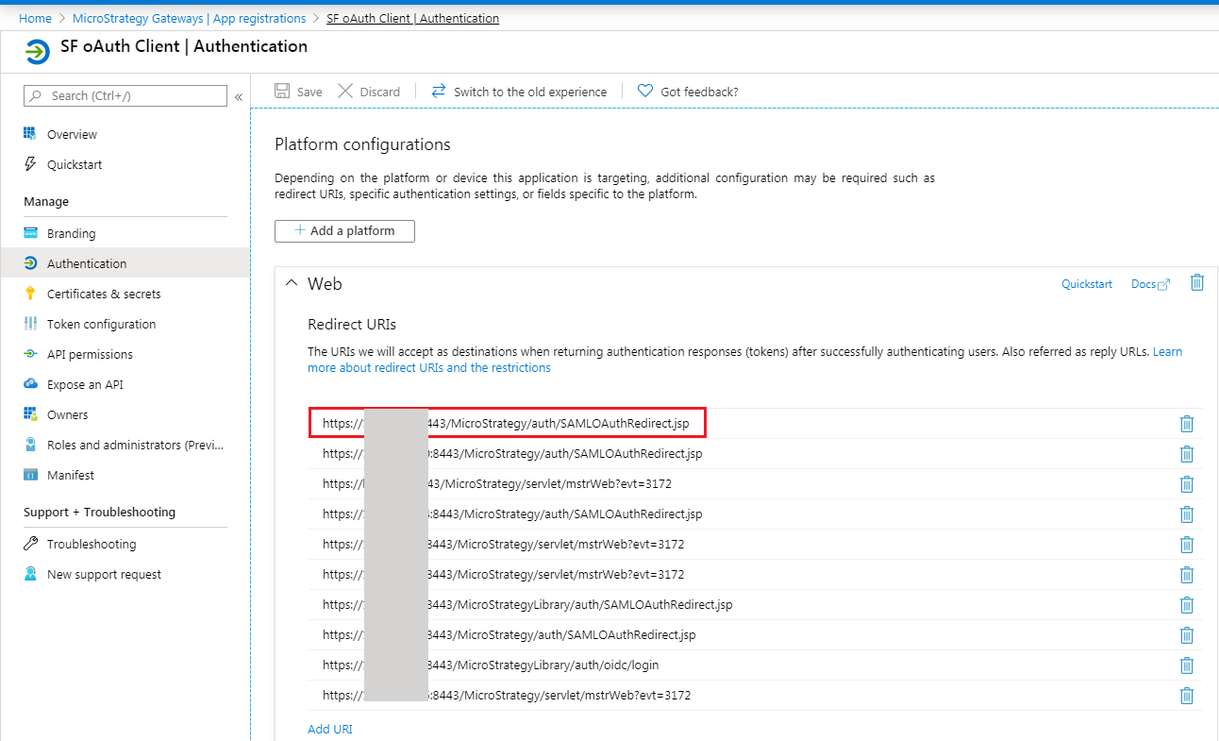
Task: Click Add URI link
Action: pos(330,729)
